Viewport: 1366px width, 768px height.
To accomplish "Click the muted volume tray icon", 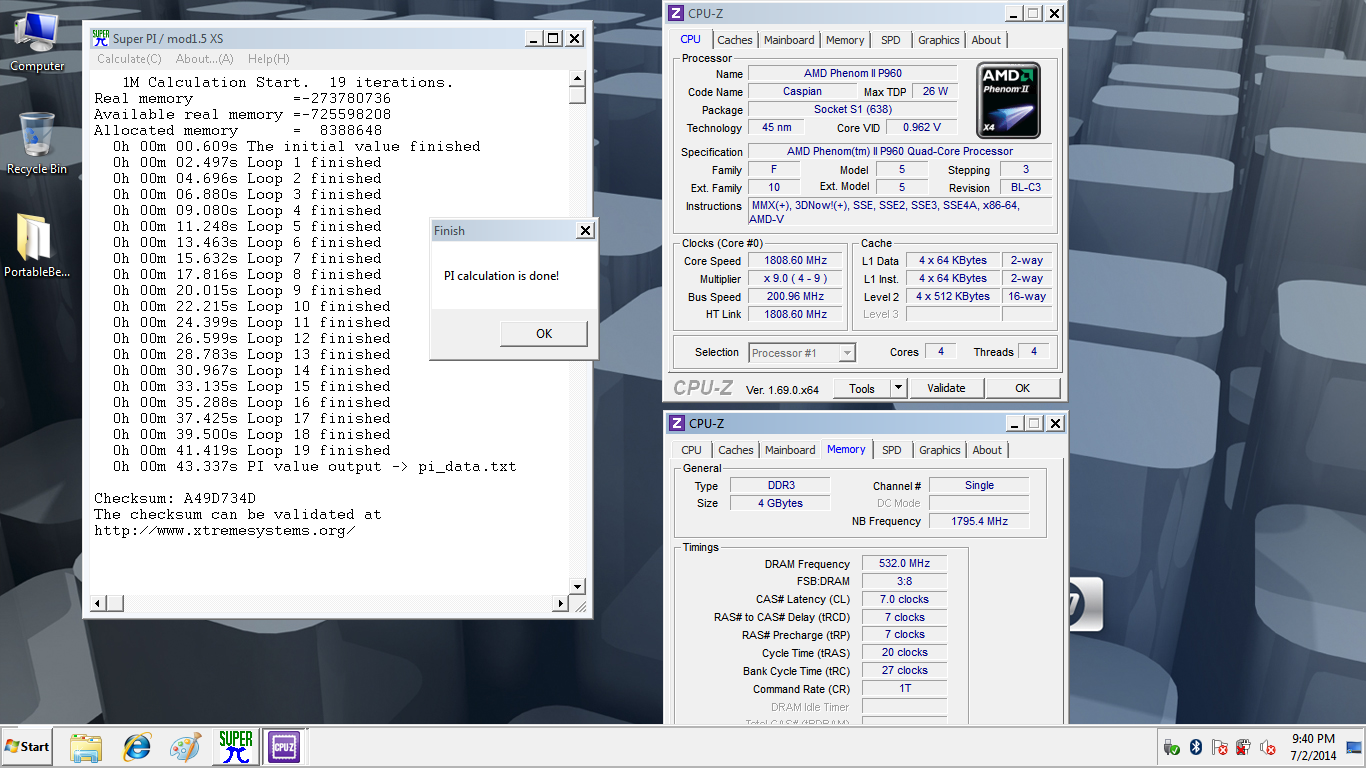I will [x=1268, y=747].
